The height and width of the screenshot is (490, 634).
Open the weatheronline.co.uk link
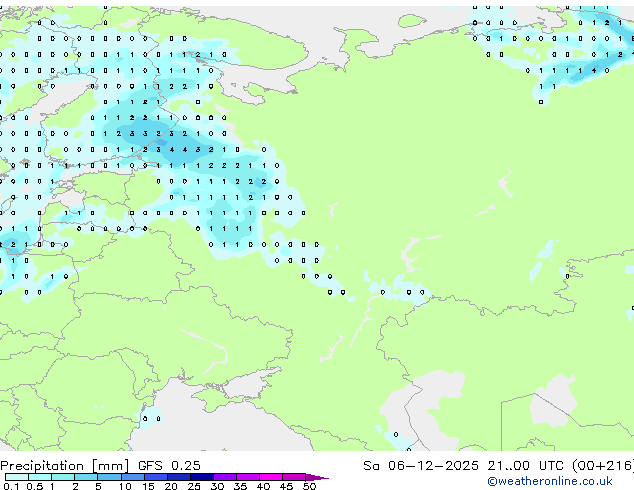550,481
